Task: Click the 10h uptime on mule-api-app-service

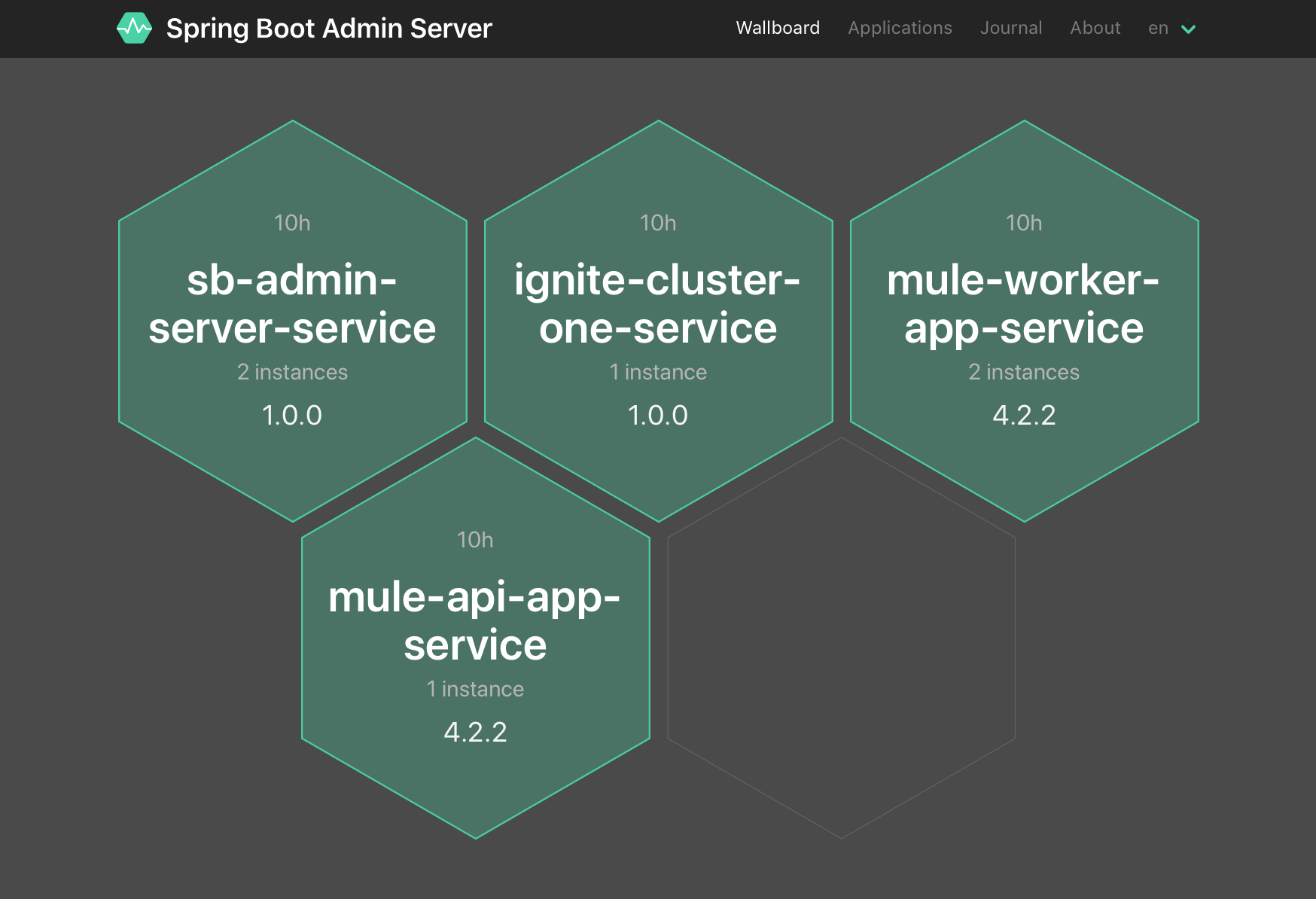Action: (x=475, y=540)
